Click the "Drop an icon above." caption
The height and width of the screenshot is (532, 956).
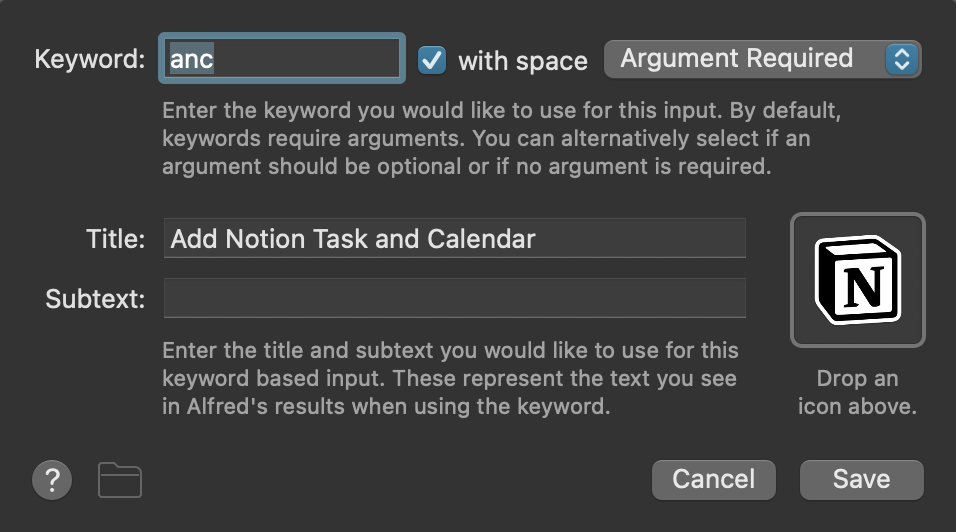coord(857,393)
